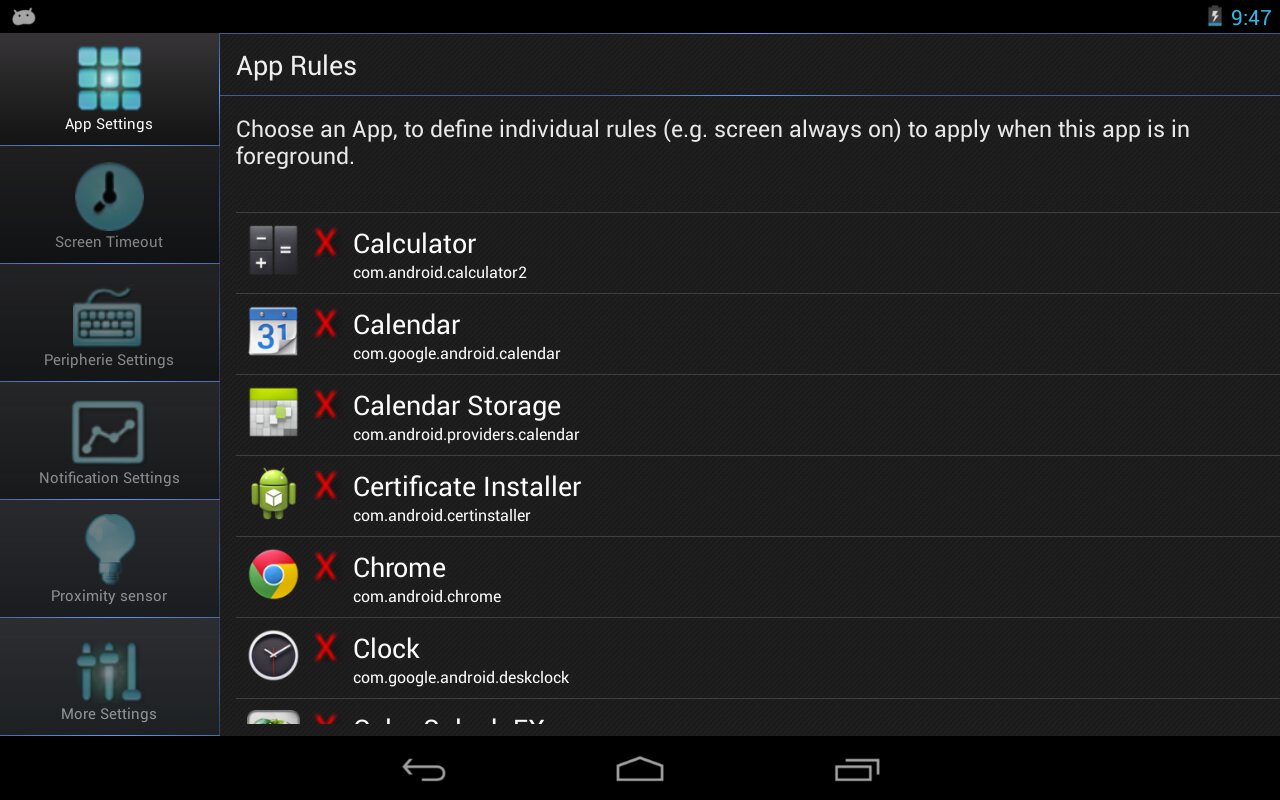The image size is (1280, 800).
Task: Click the Calculator app icon
Action: point(273,250)
